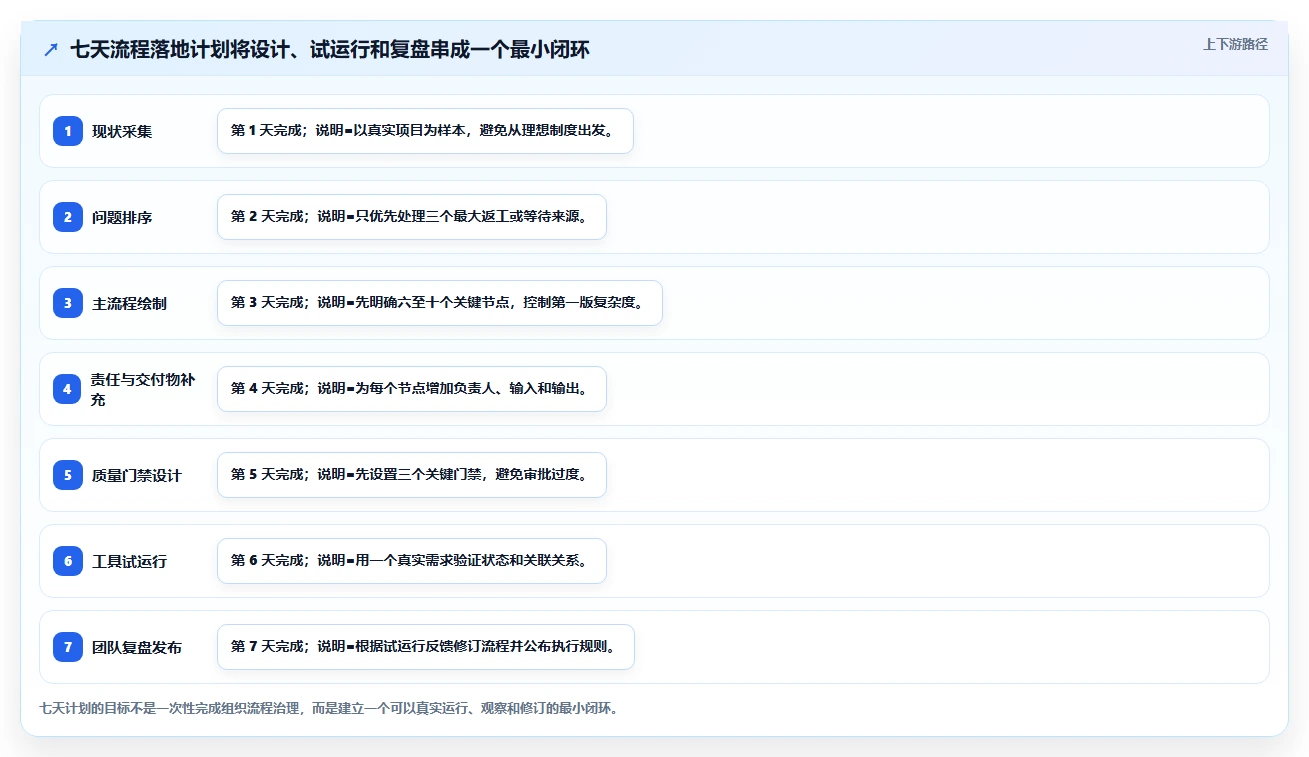Open the 第 2 天完成 description box
This screenshot has height=757, width=1309.
pyautogui.click(x=412, y=217)
